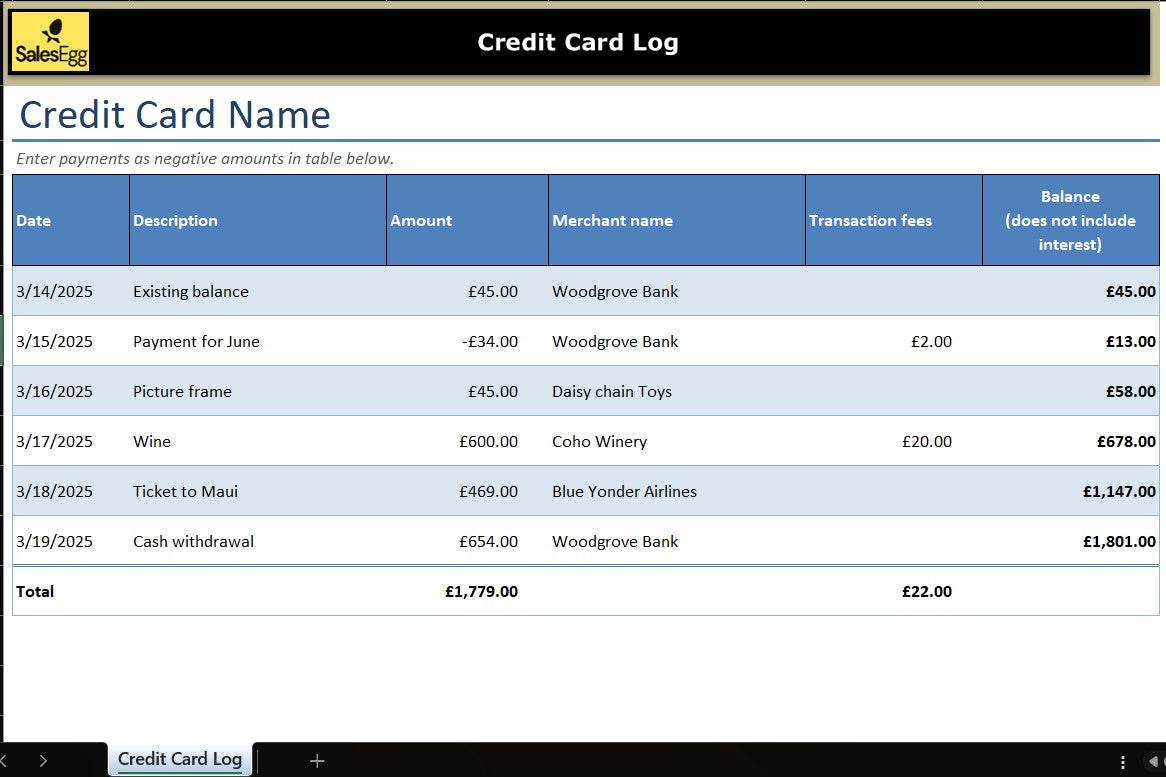Click the Transaction fees column header
The image size is (1166, 777).
(x=893, y=221)
